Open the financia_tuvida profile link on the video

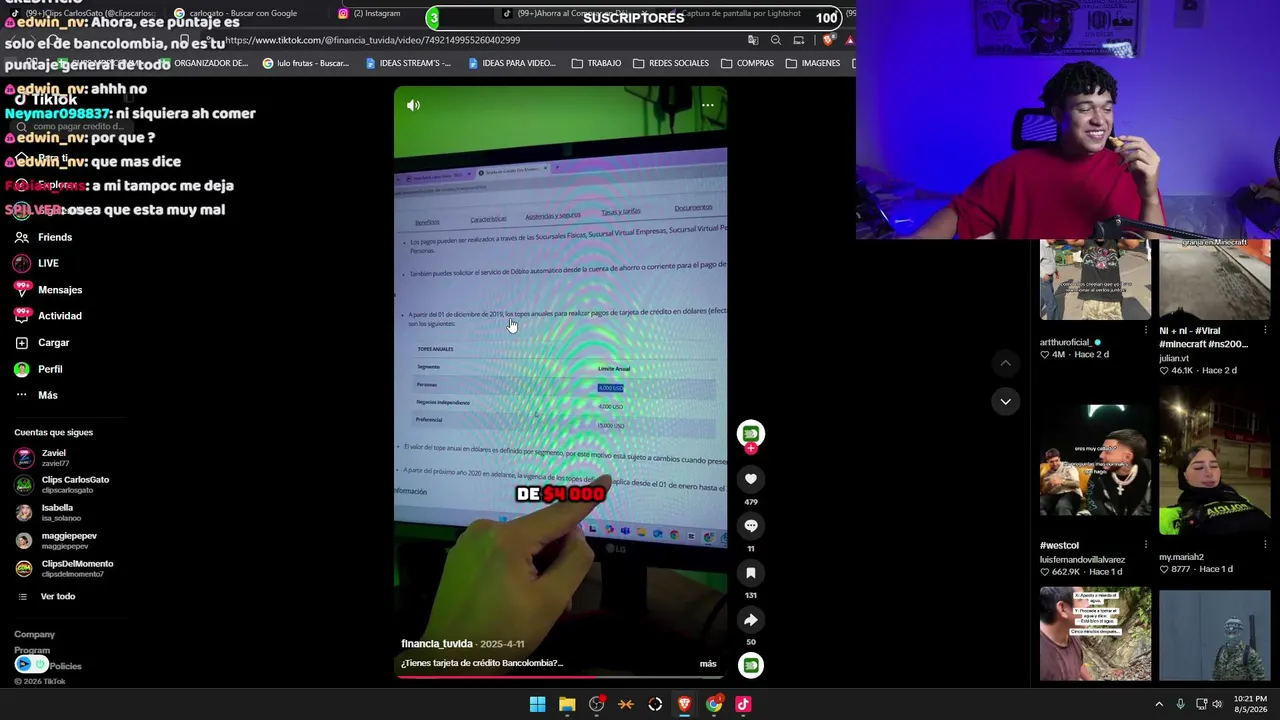click(x=437, y=644)
